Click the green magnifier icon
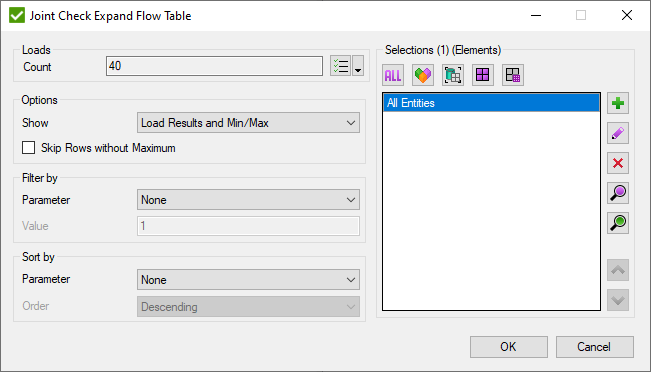The image size is (651, 372). 618,223
